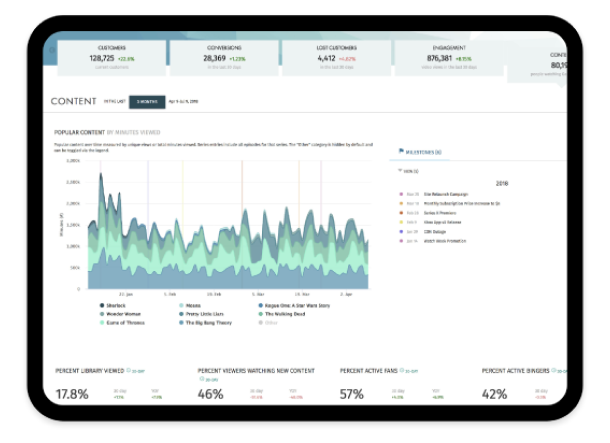Click the Moana legend dot
Image resolution: width=610 pixels, height=443 pixels.
coord(181,305)
